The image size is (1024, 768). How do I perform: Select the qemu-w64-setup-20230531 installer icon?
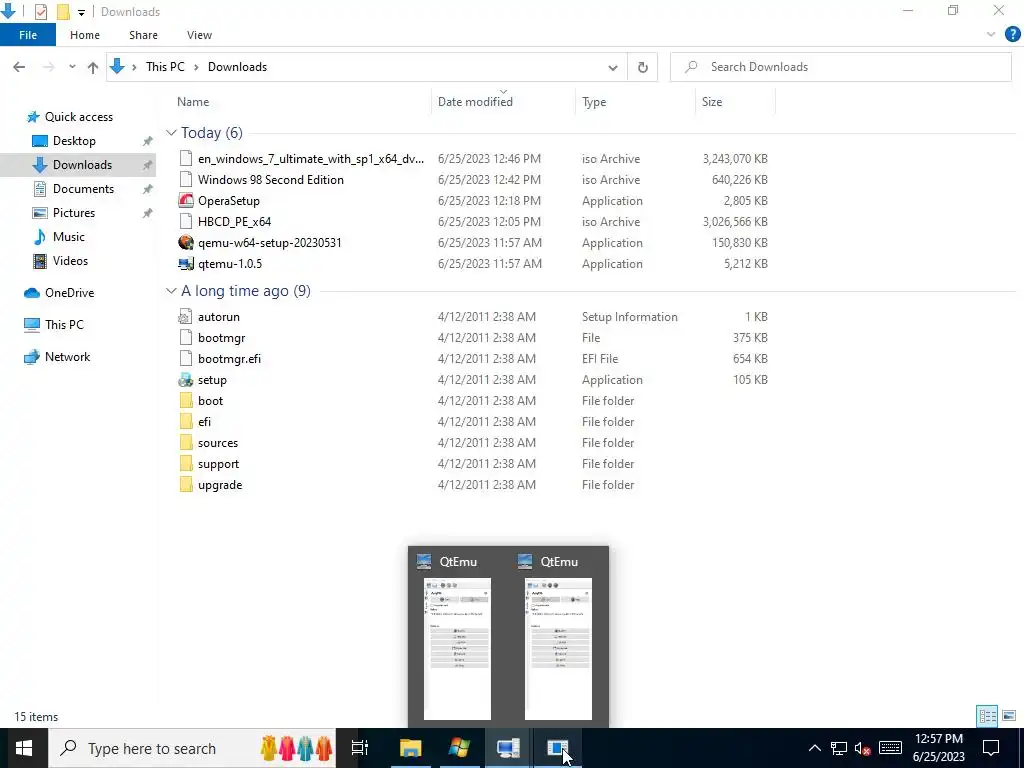(x=186, y=242)
